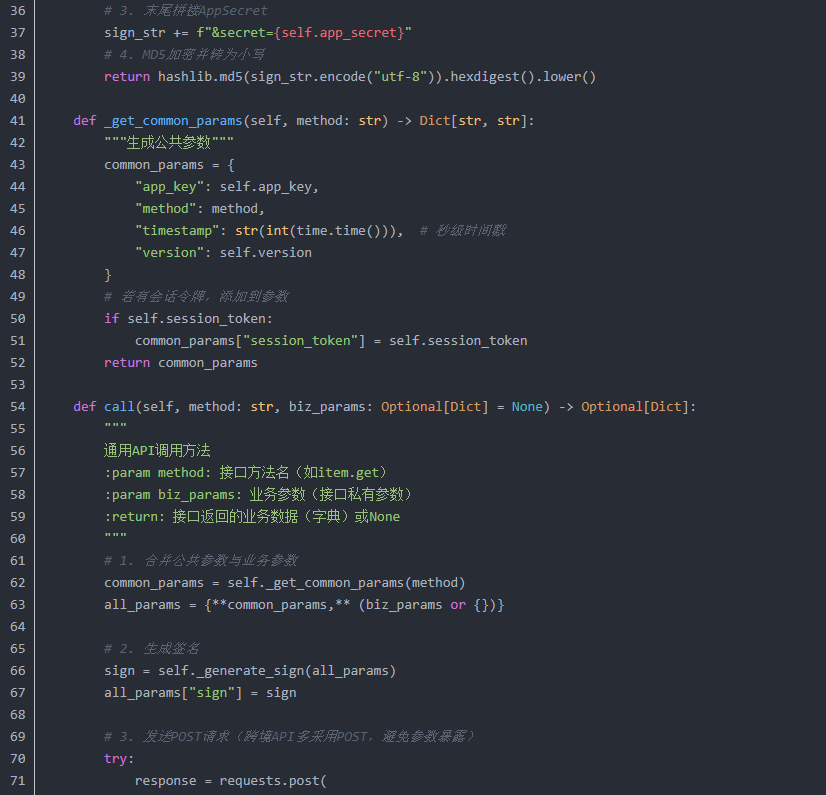Click line number 41 in the gutter
Viewport: 826px width, 795px height.
point(16,121)
